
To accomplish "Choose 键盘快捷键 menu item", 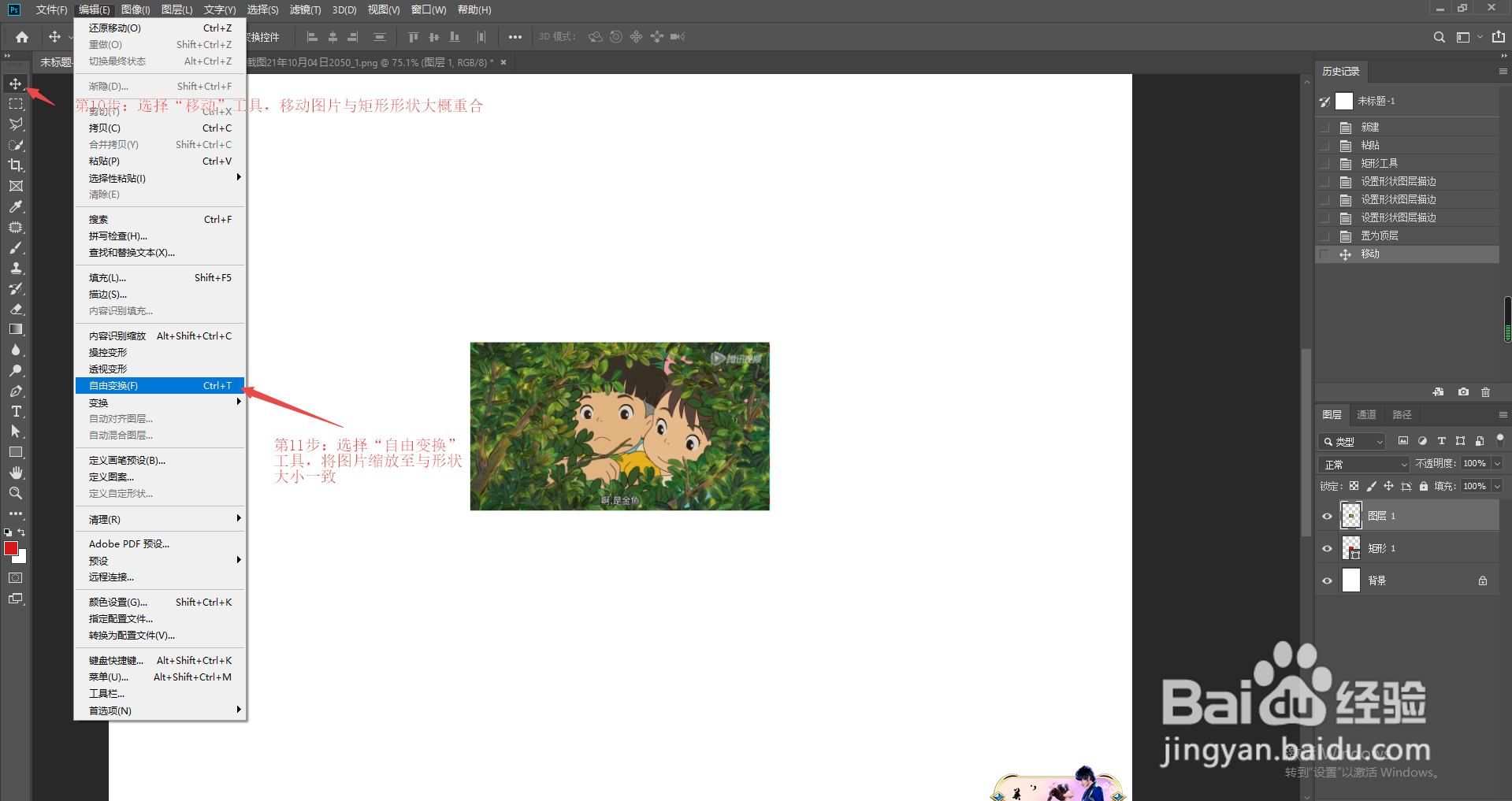I will tap(161, 660).
